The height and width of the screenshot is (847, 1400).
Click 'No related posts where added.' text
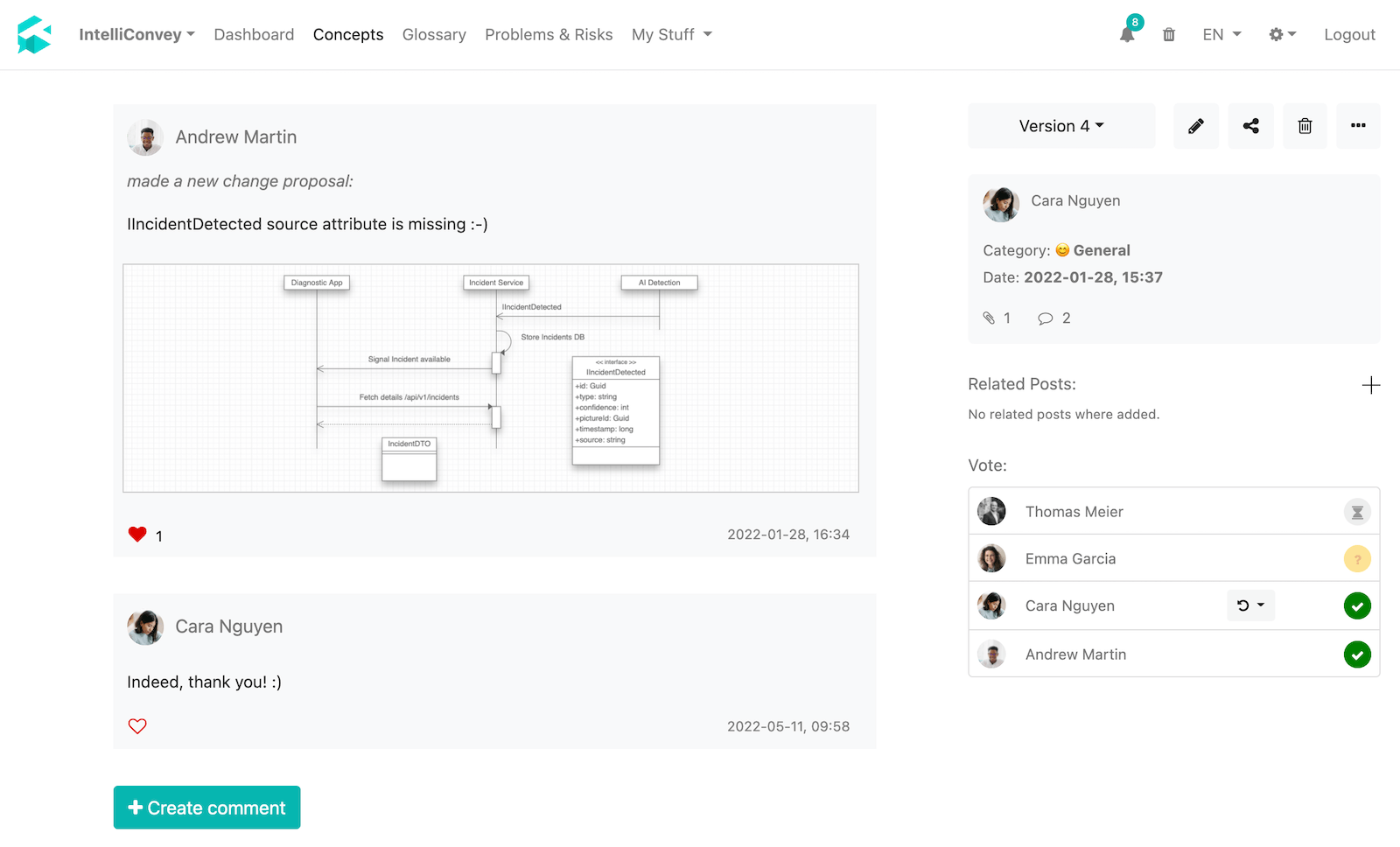pyautogui.click(x=1064, y=415)
